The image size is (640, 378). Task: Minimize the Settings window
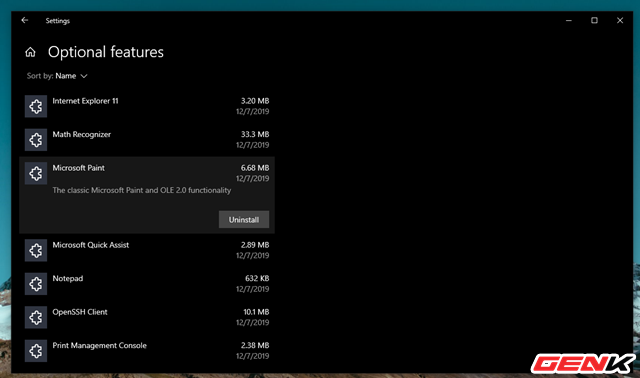[569, 20]
